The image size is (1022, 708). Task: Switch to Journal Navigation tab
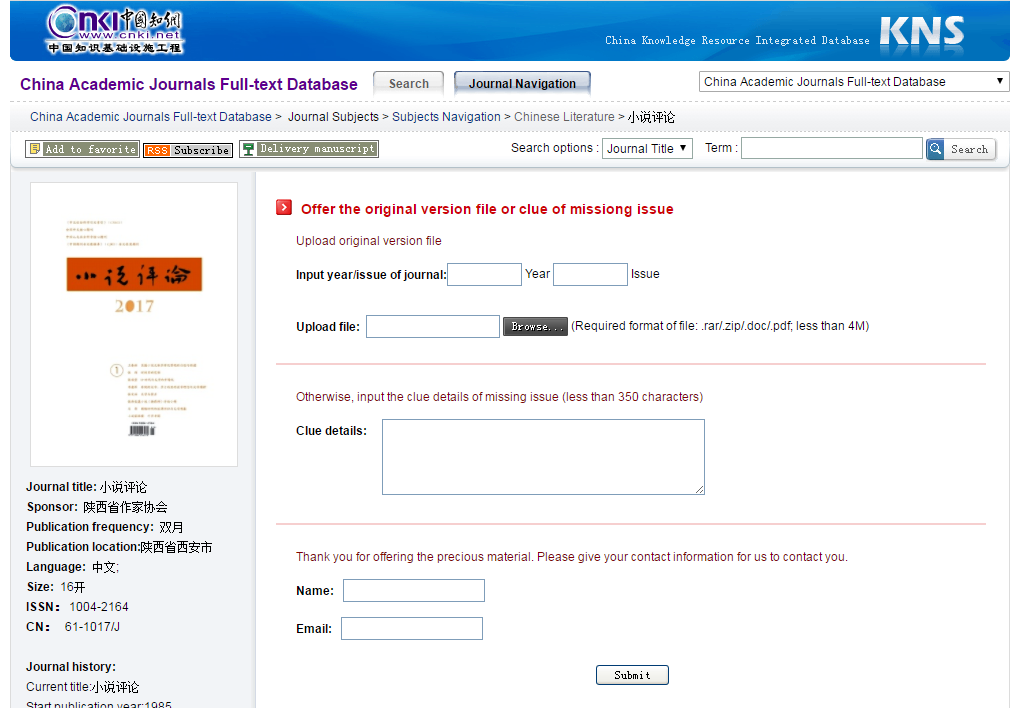[x=522, y=83]
